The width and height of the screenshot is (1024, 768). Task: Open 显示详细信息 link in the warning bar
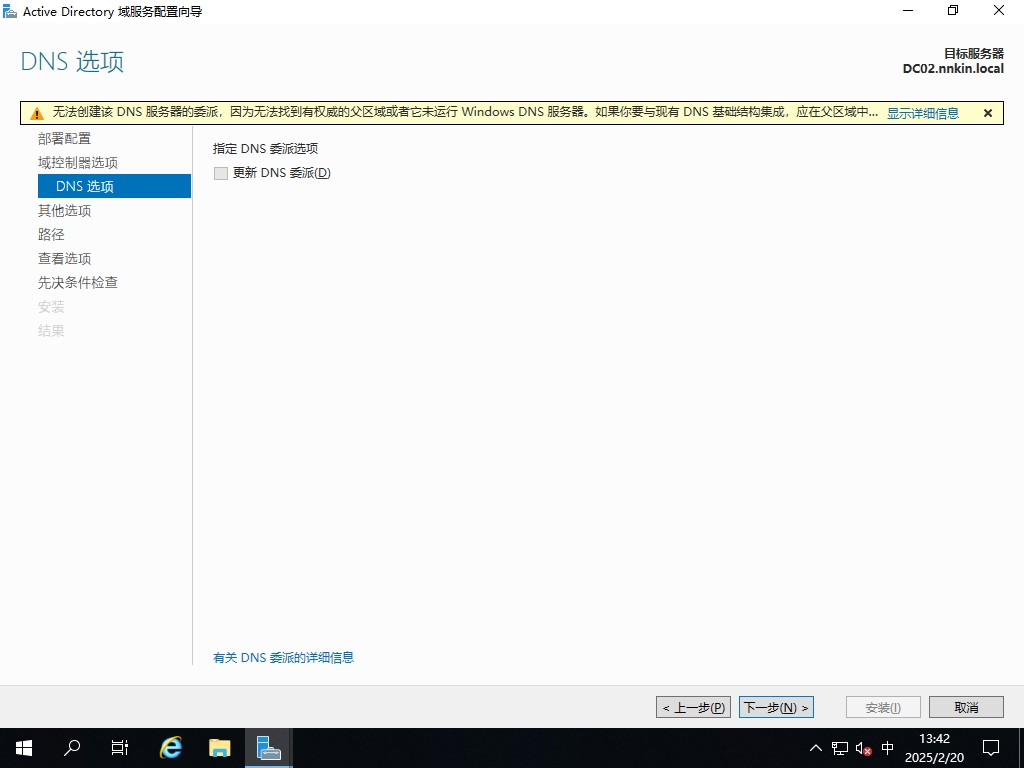(922, 113)
